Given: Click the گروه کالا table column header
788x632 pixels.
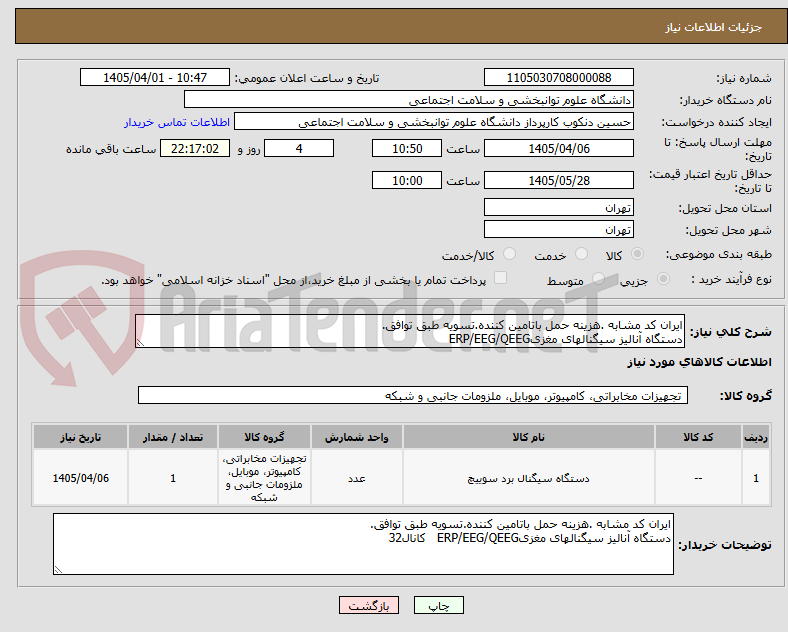Looking at the screenshot, I should [264, 437].
